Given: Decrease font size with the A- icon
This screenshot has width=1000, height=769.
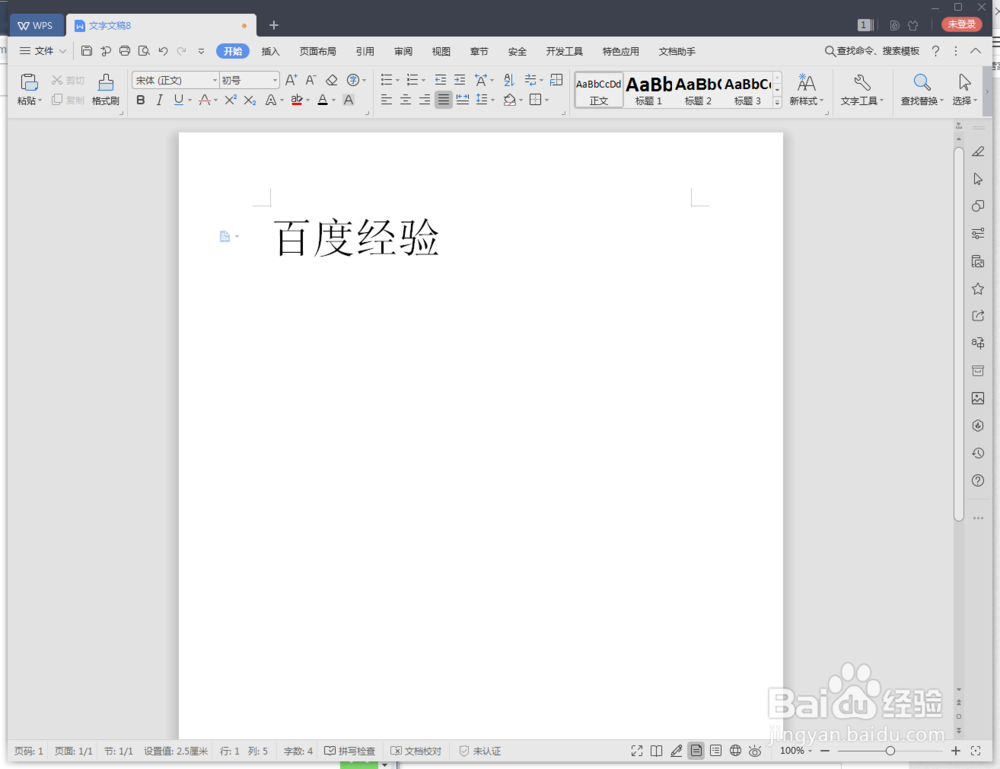Looking at the screenshot, I should [x=311, y=80].
